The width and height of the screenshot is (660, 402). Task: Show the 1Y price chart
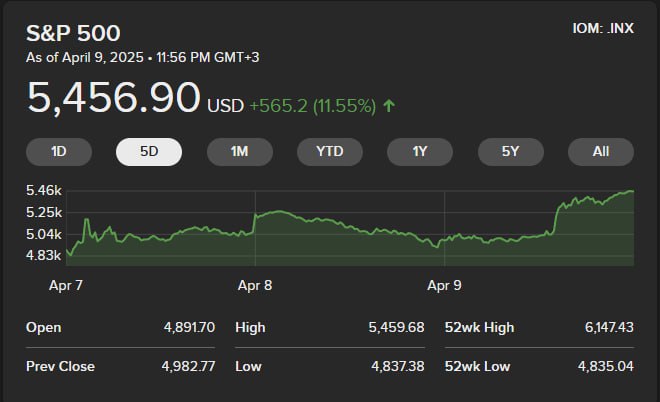coord(420,151)
